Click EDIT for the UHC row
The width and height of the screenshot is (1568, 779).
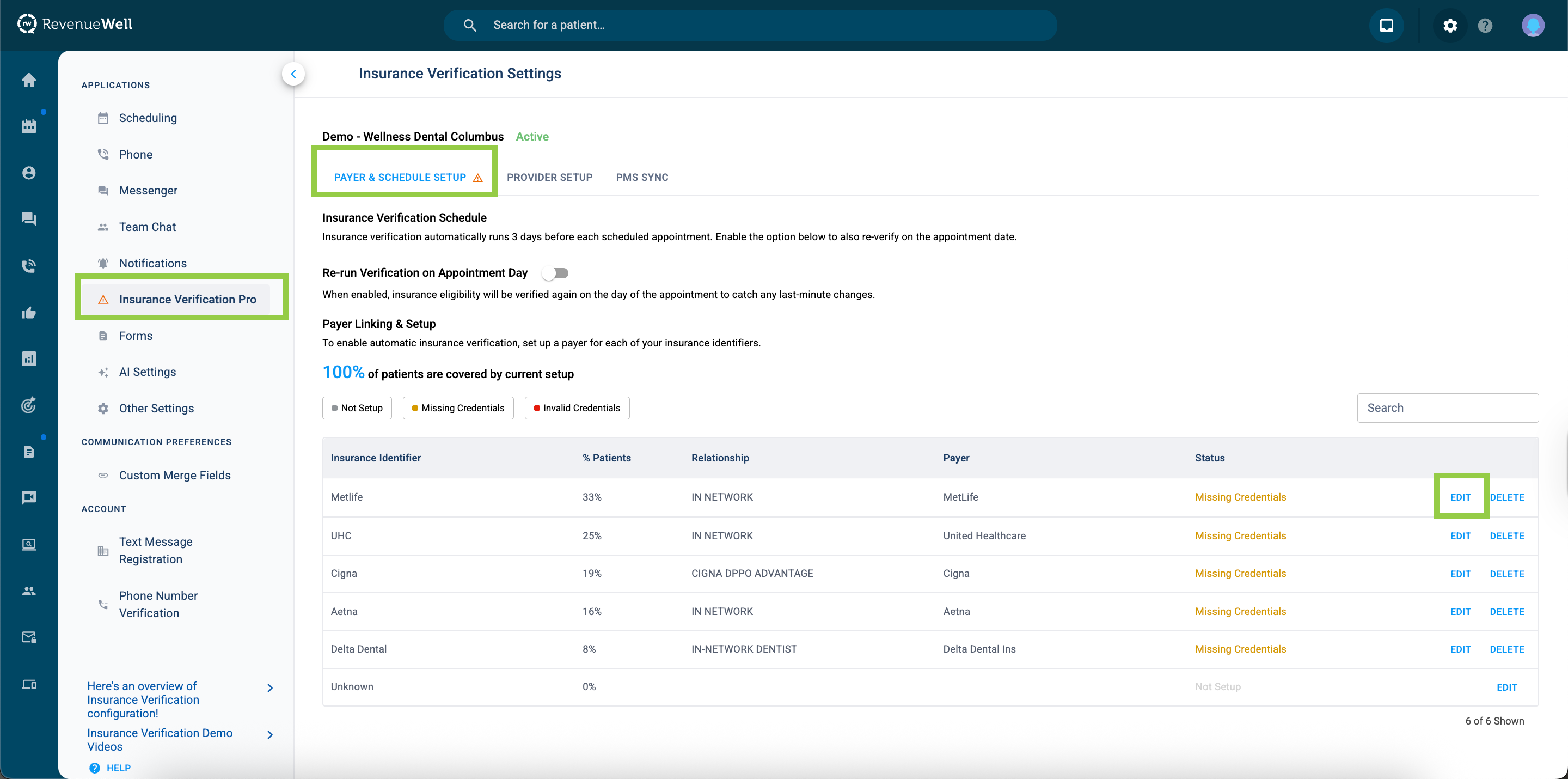[x=1460, y=536]
